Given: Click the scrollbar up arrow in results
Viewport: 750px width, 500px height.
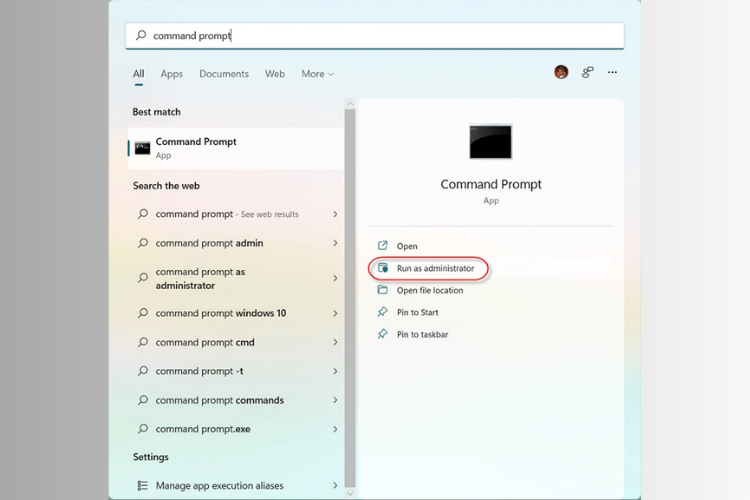Looking at the screenshot, I should (x=350, y=103).
